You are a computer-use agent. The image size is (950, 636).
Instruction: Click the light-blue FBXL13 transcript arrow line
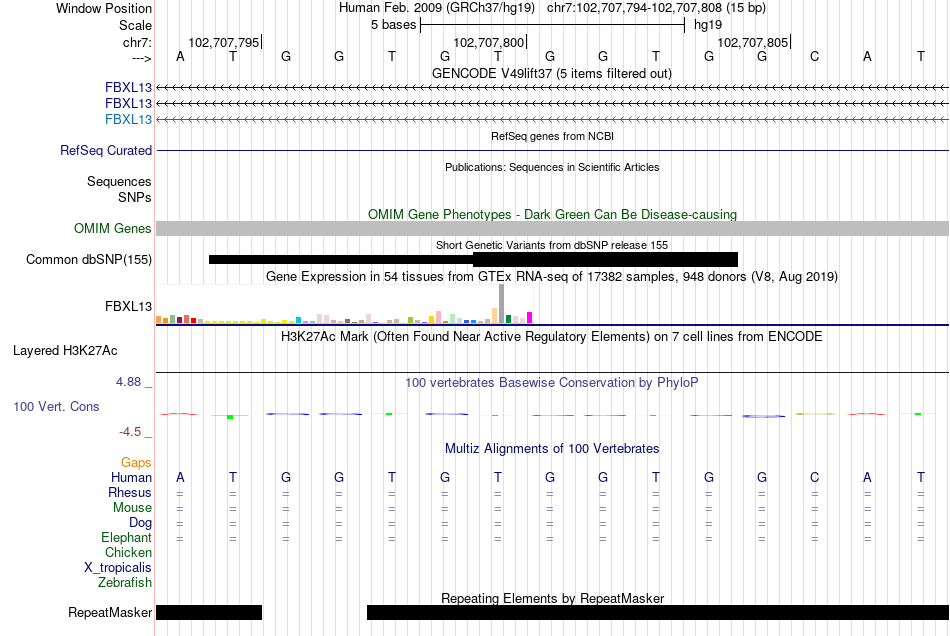(553, 120)
